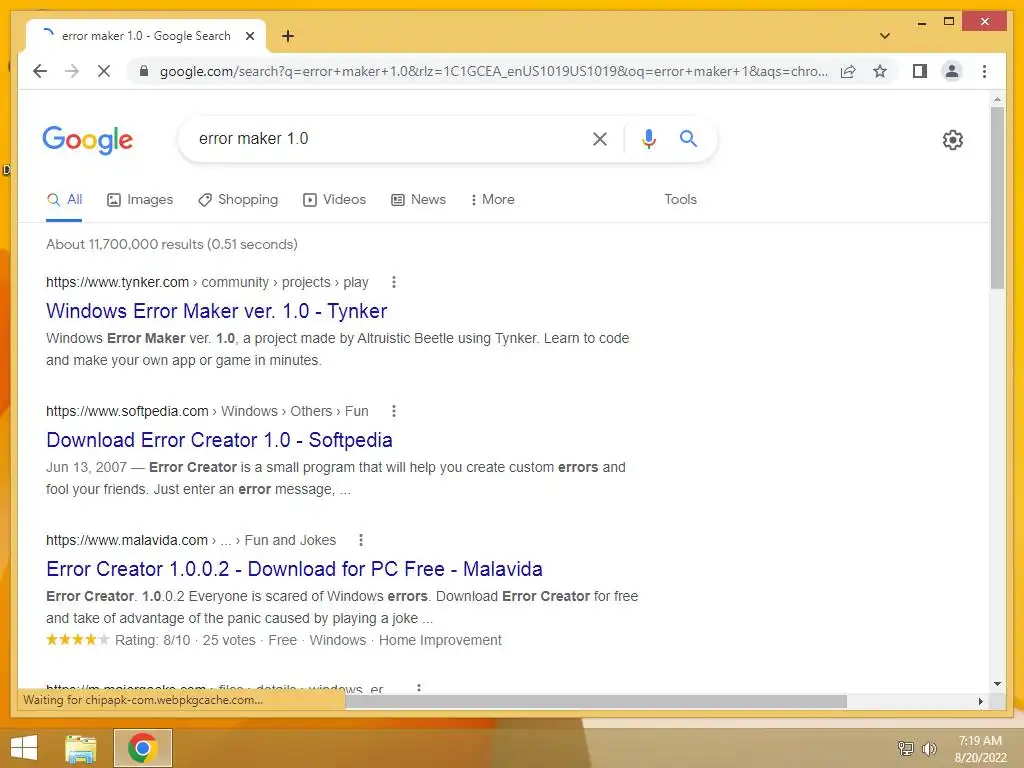Viewport: 1024px width, 768px height.
Task: Open the Chrome profile avatar
Action: tap(952, 71)
